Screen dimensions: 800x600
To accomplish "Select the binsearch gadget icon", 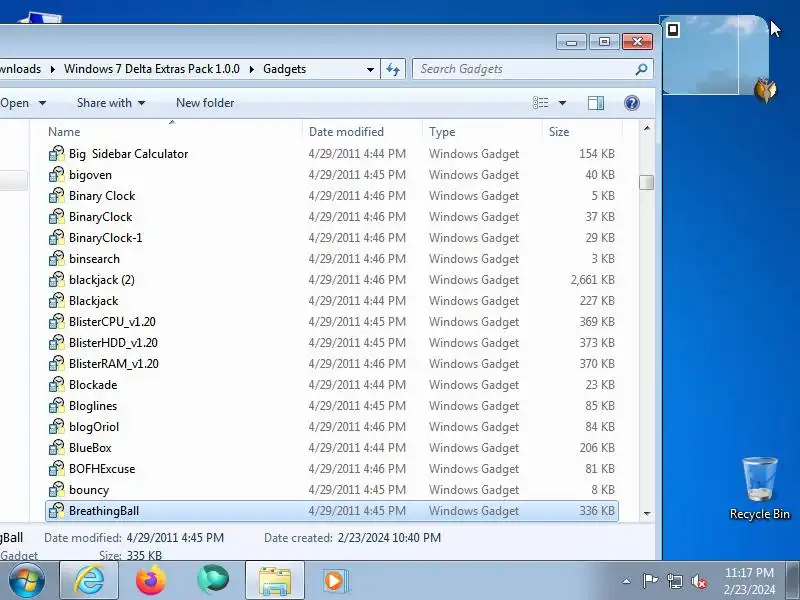I will [57, 259].
